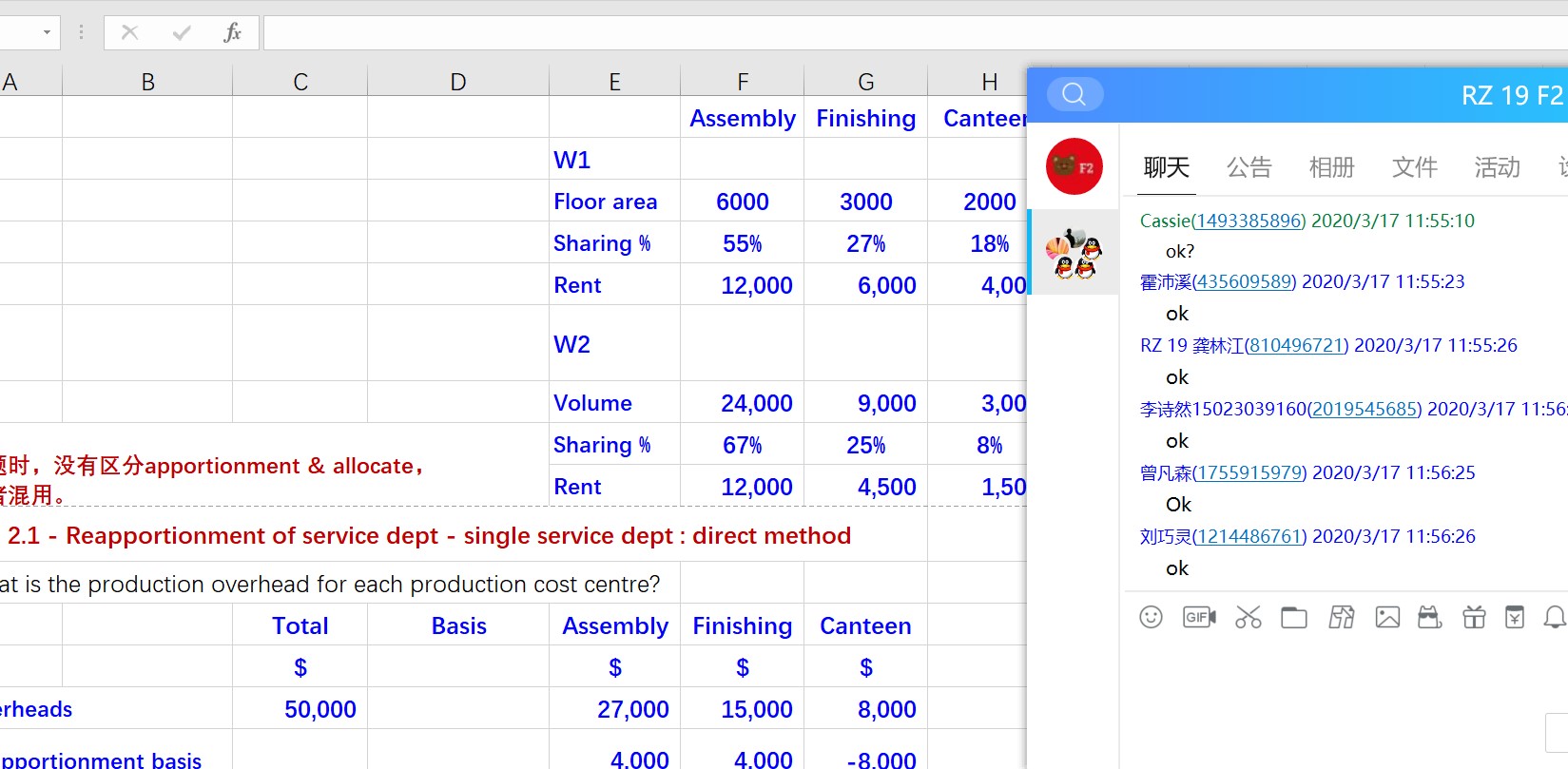This screenshot has height=769, width=1568.
Task: Click the yen red packet icon
Action: coord(1515,618)
